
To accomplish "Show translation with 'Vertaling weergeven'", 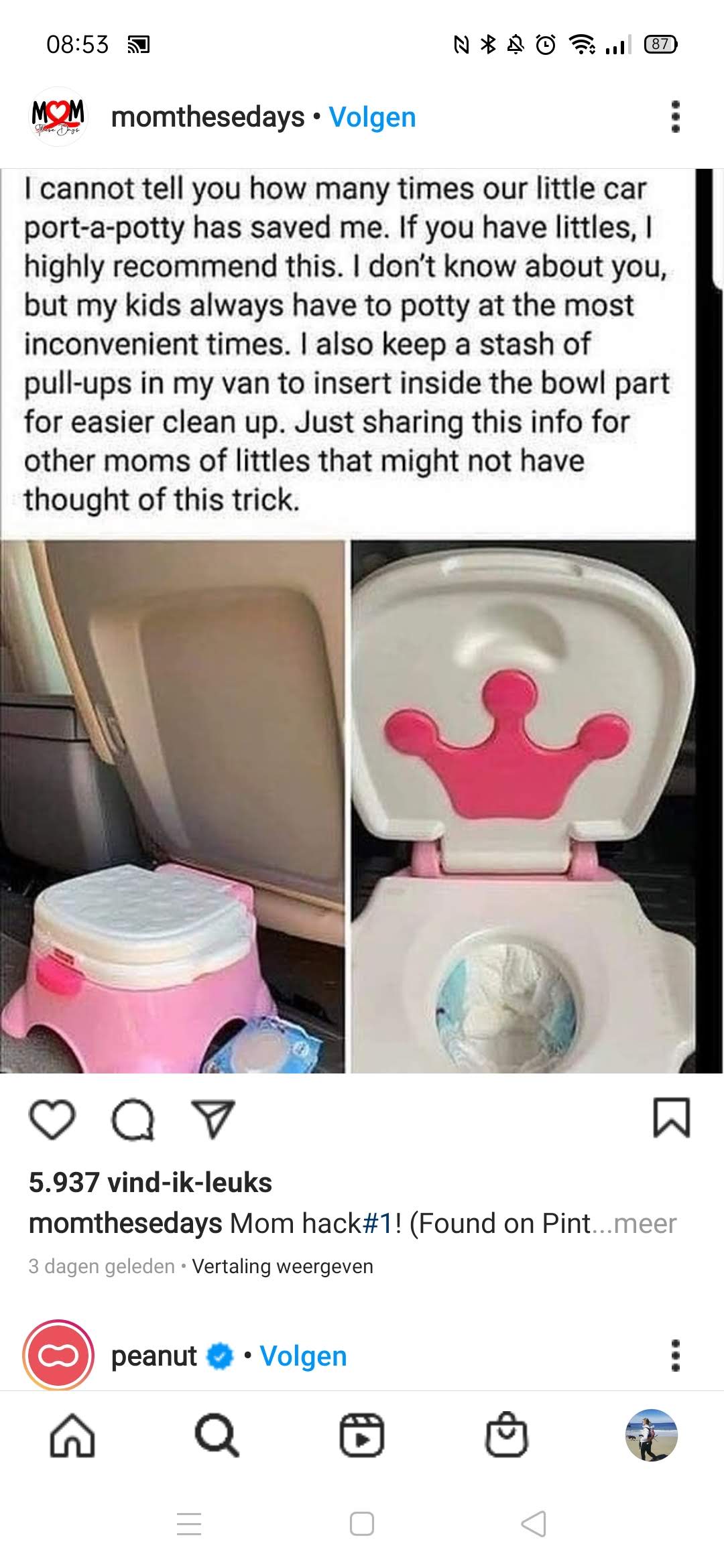I will pyautogui.click(x=282, y=1266).
